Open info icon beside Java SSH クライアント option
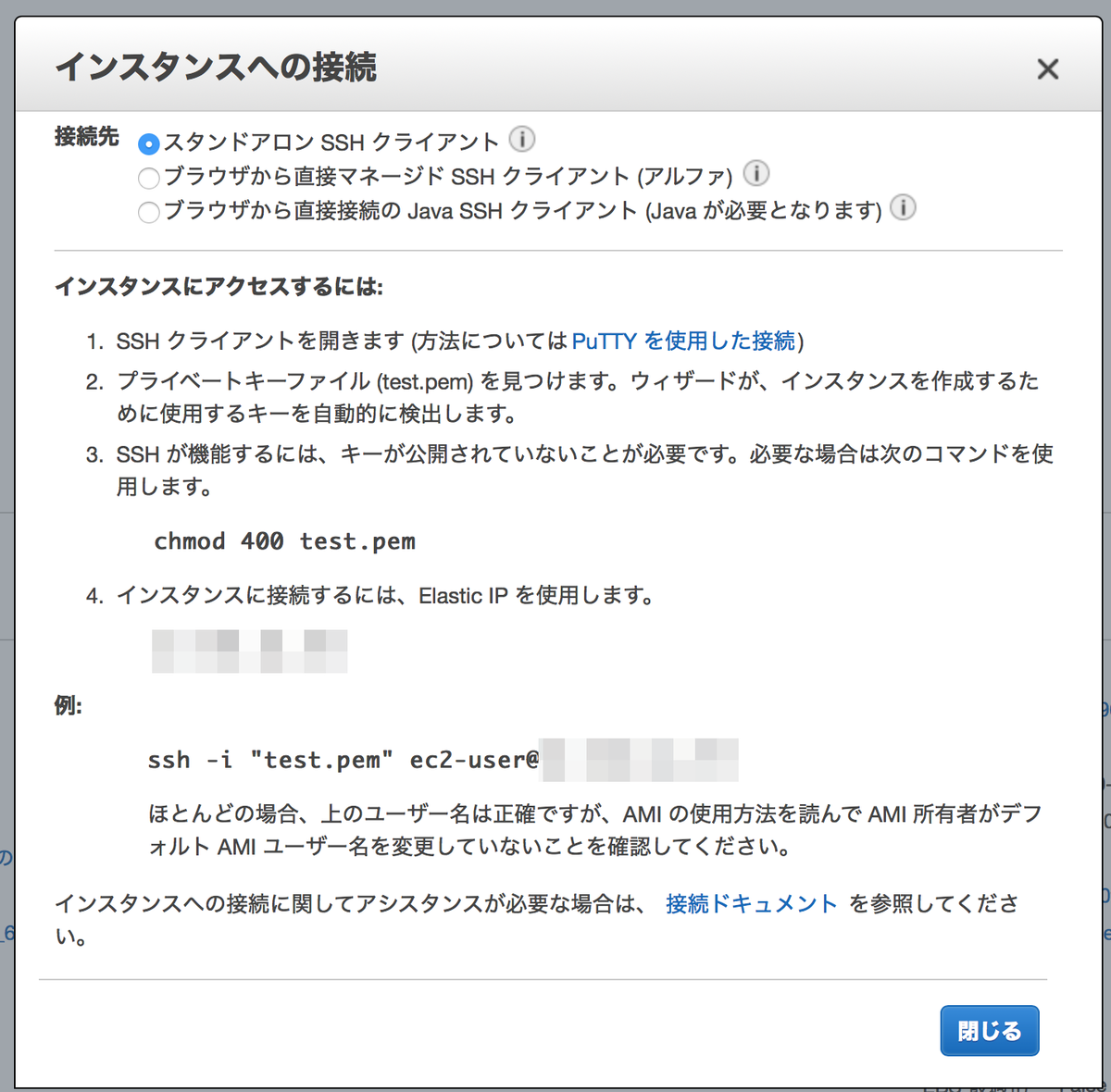The height and width of the screenshot is (1092, 1111). [903, 207]
